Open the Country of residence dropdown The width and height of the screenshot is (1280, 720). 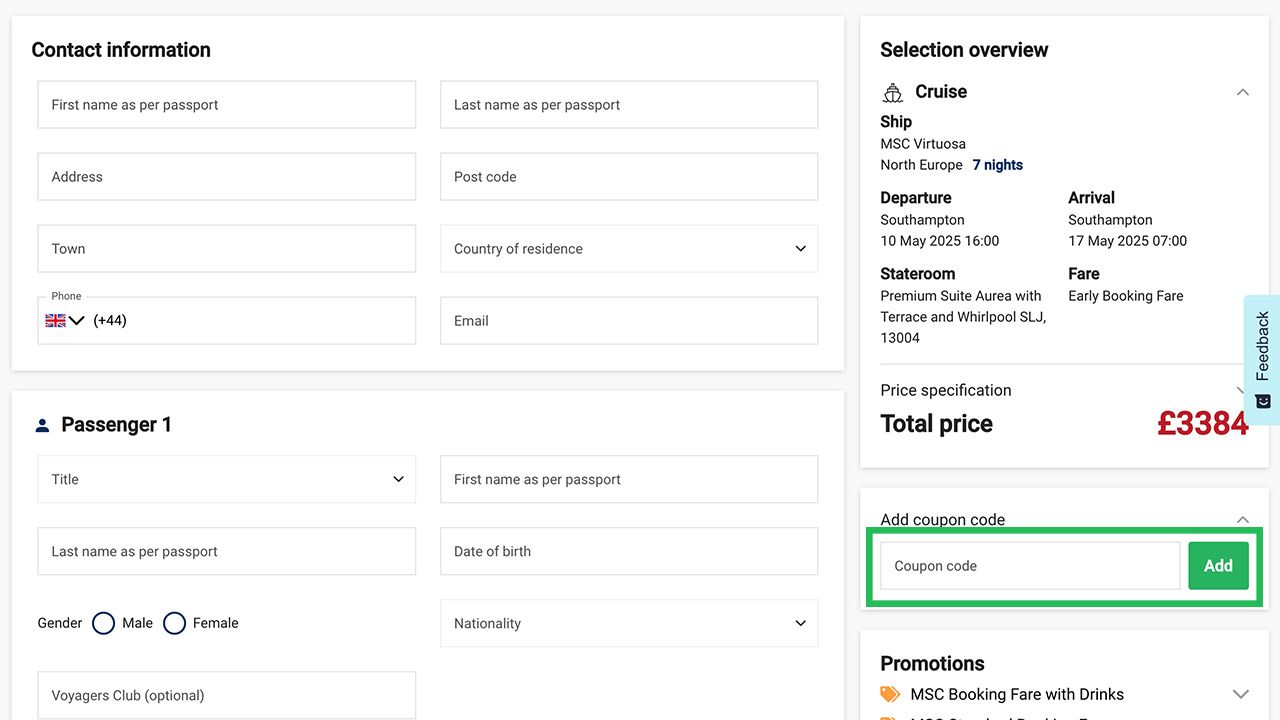[628, 249]
